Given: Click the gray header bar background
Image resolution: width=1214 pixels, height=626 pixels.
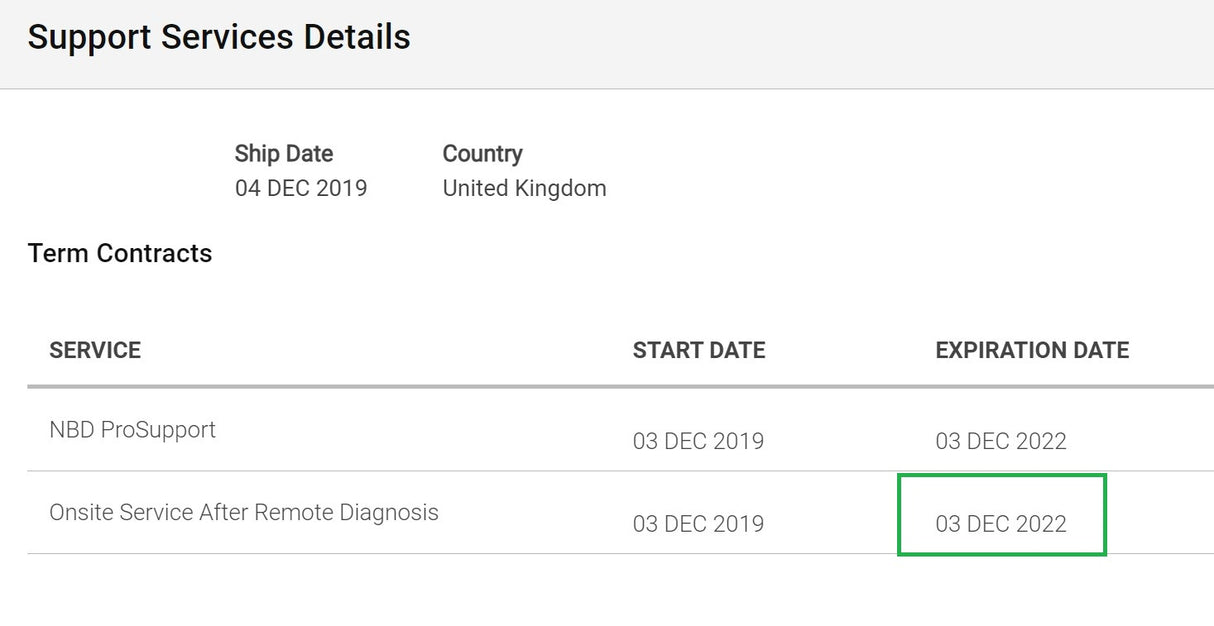Looking at the screenshot, I should pyautogui.click(x=800, y=44).
